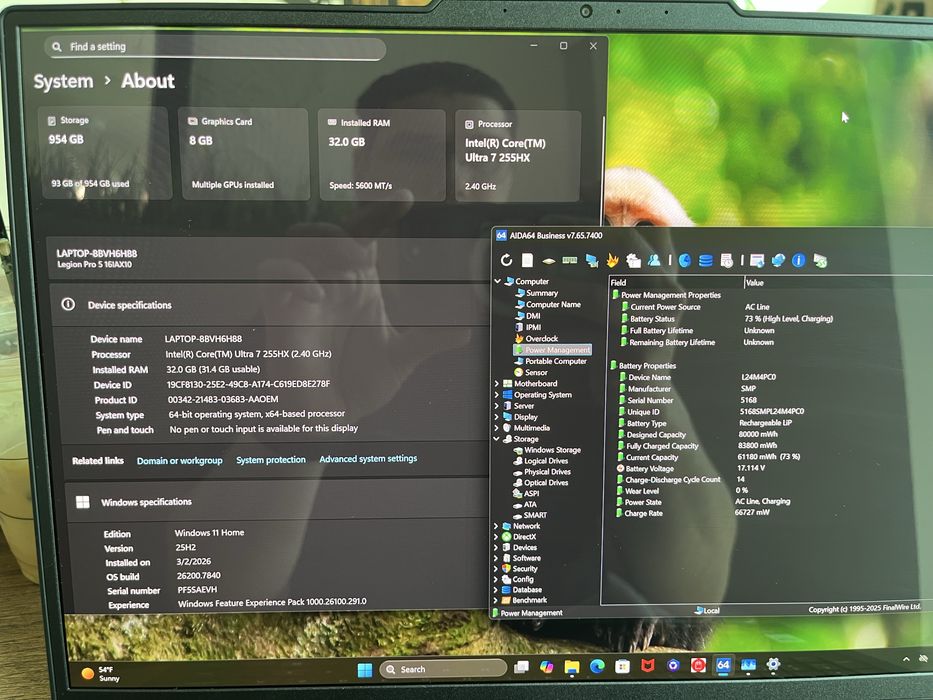Click the user silhouette icon in AIDA64 toolbar

[654, 260]
